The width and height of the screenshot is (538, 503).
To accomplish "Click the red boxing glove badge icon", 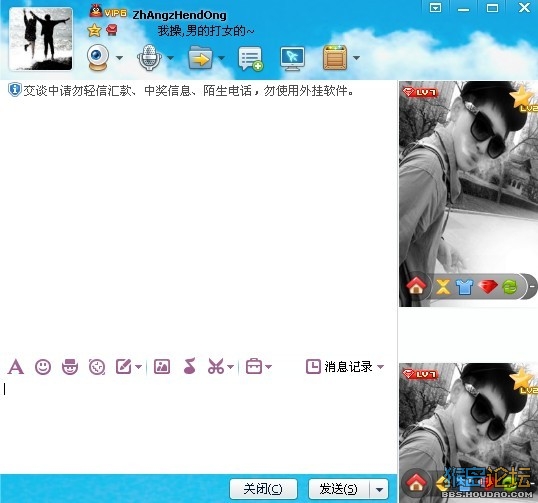I will click(x=112, y=30).
